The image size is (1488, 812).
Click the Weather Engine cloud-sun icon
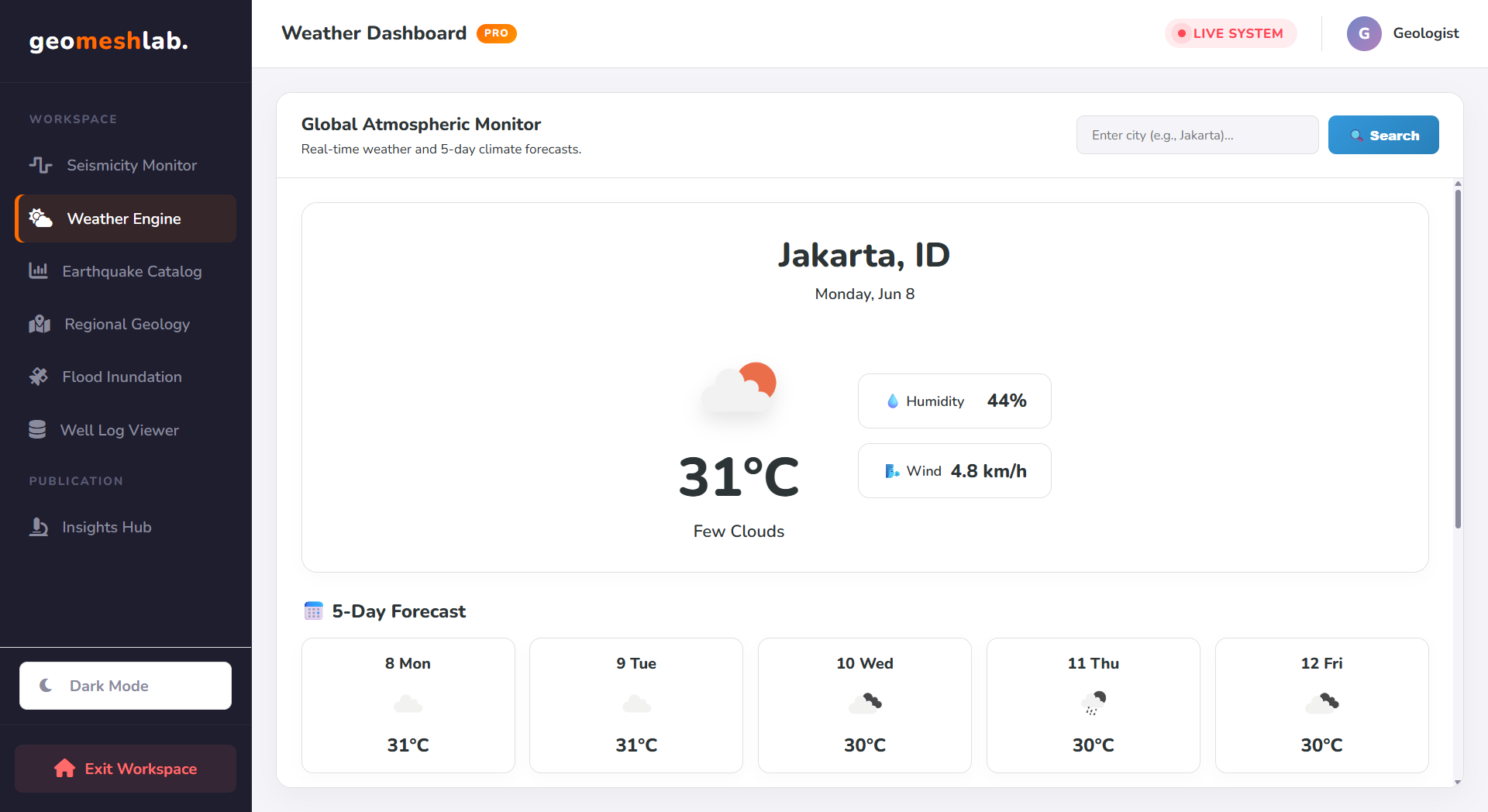tap(40, 218)
